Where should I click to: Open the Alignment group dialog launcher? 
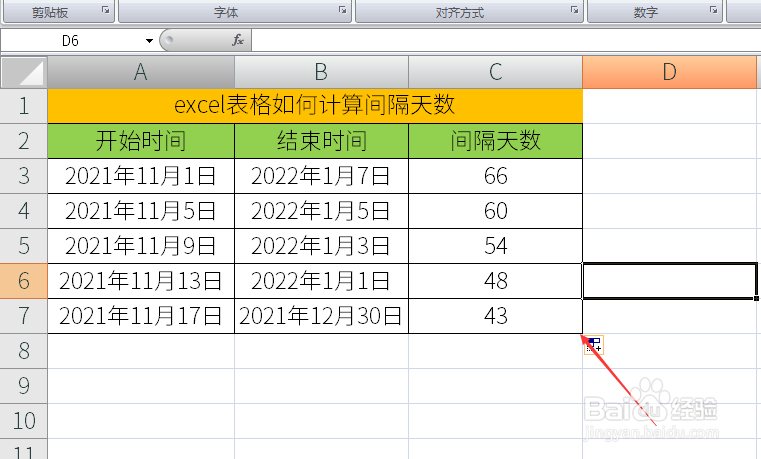575,10
